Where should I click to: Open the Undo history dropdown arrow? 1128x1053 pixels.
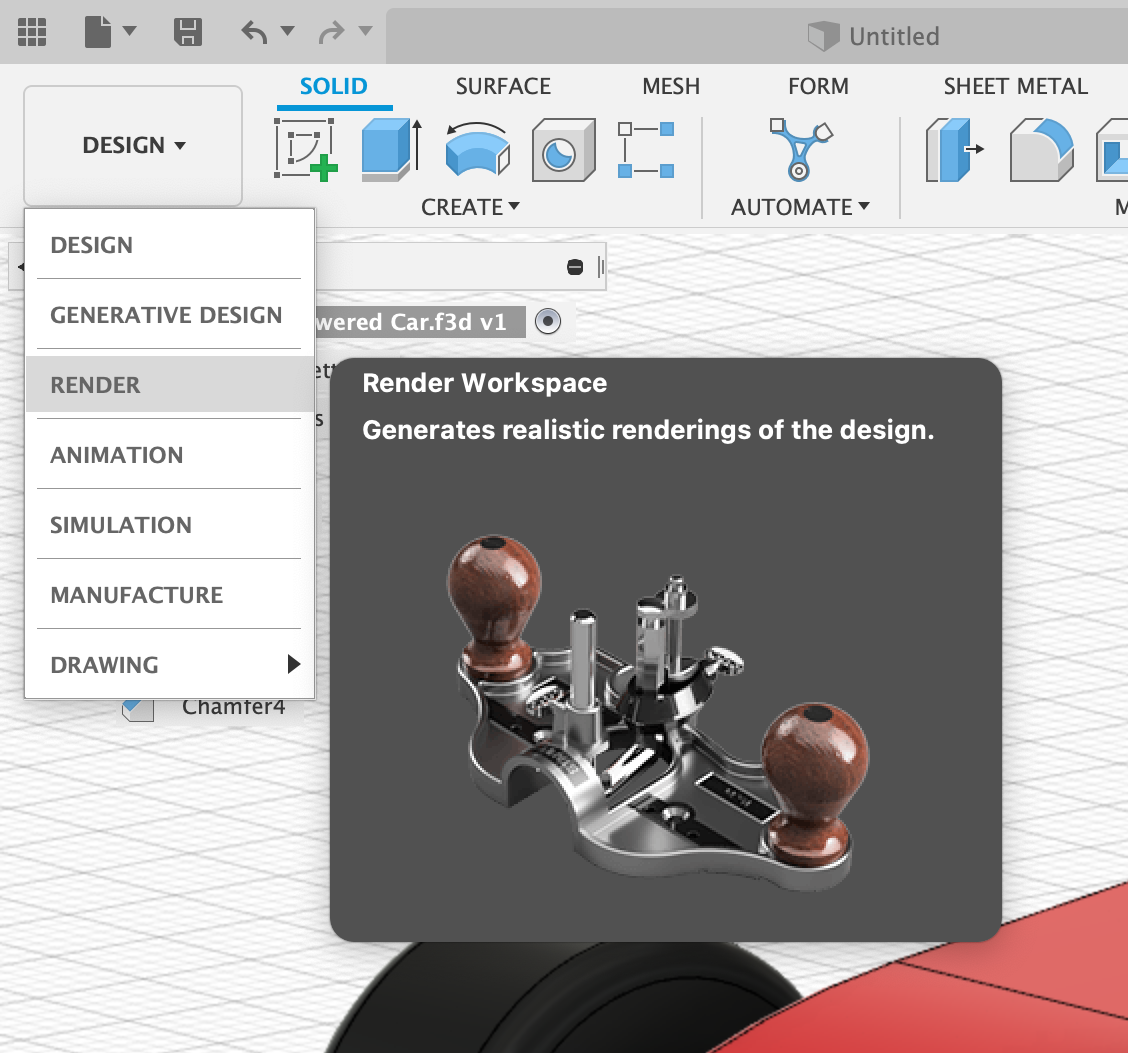(287, 31)
